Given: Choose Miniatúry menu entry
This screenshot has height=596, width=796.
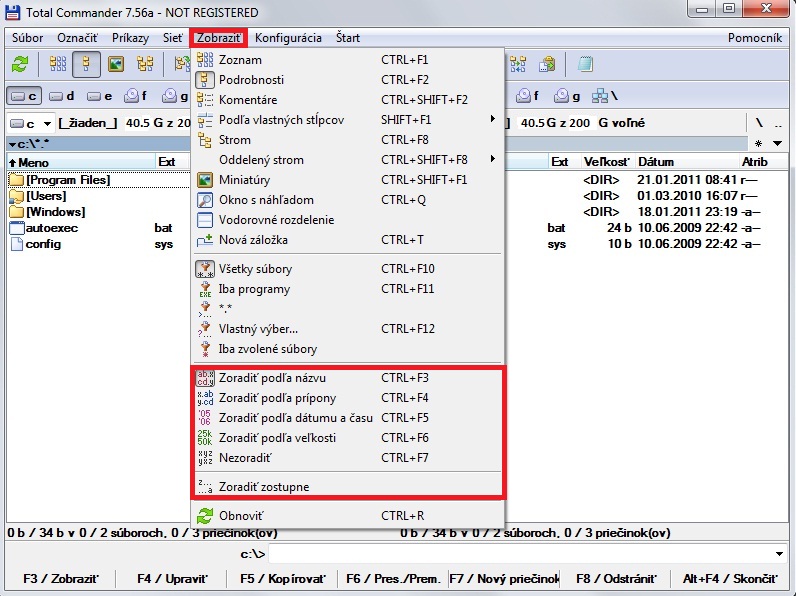Looking at the screenshot, I should 348,180.
